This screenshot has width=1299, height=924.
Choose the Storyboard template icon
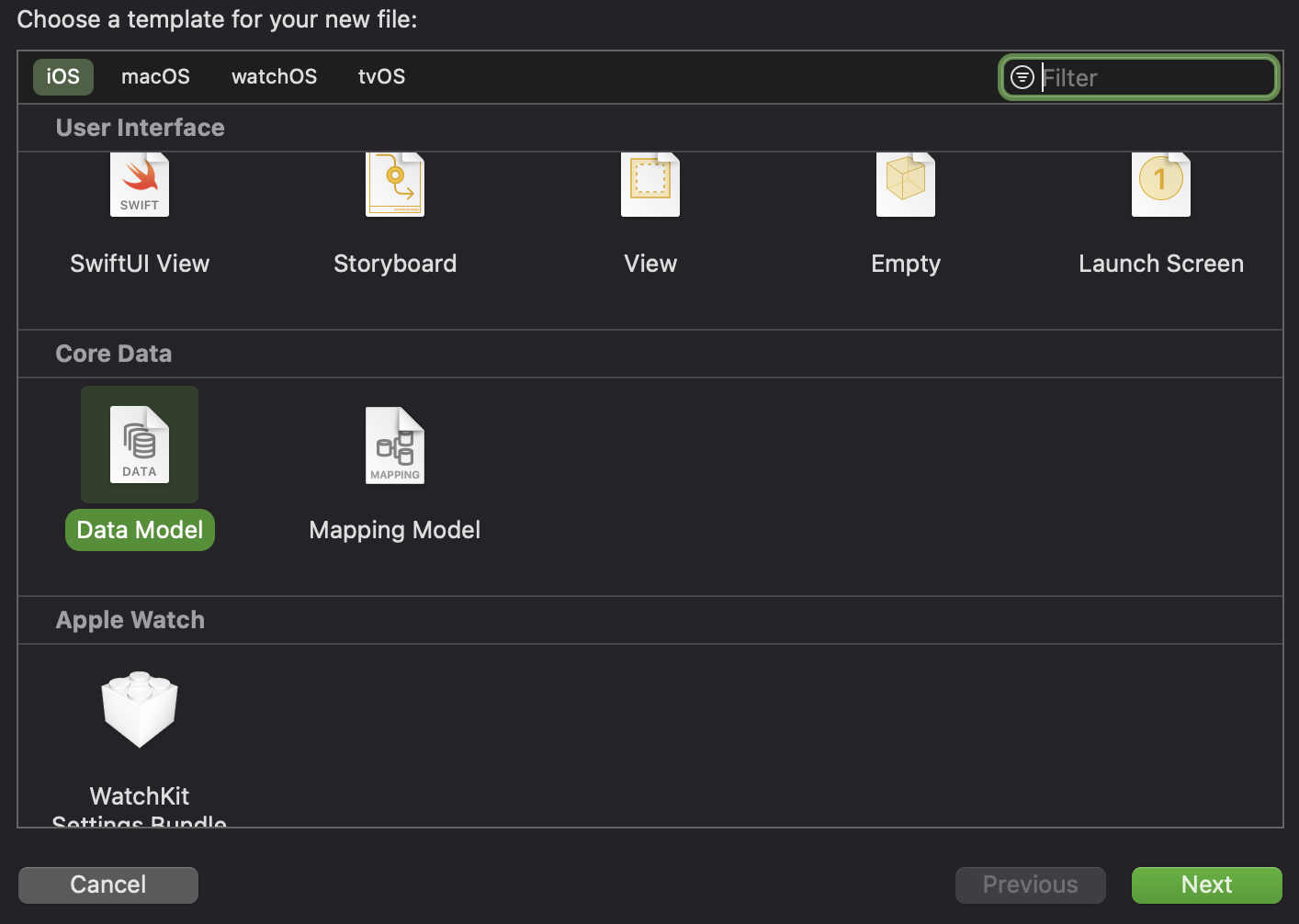(395, 185)
